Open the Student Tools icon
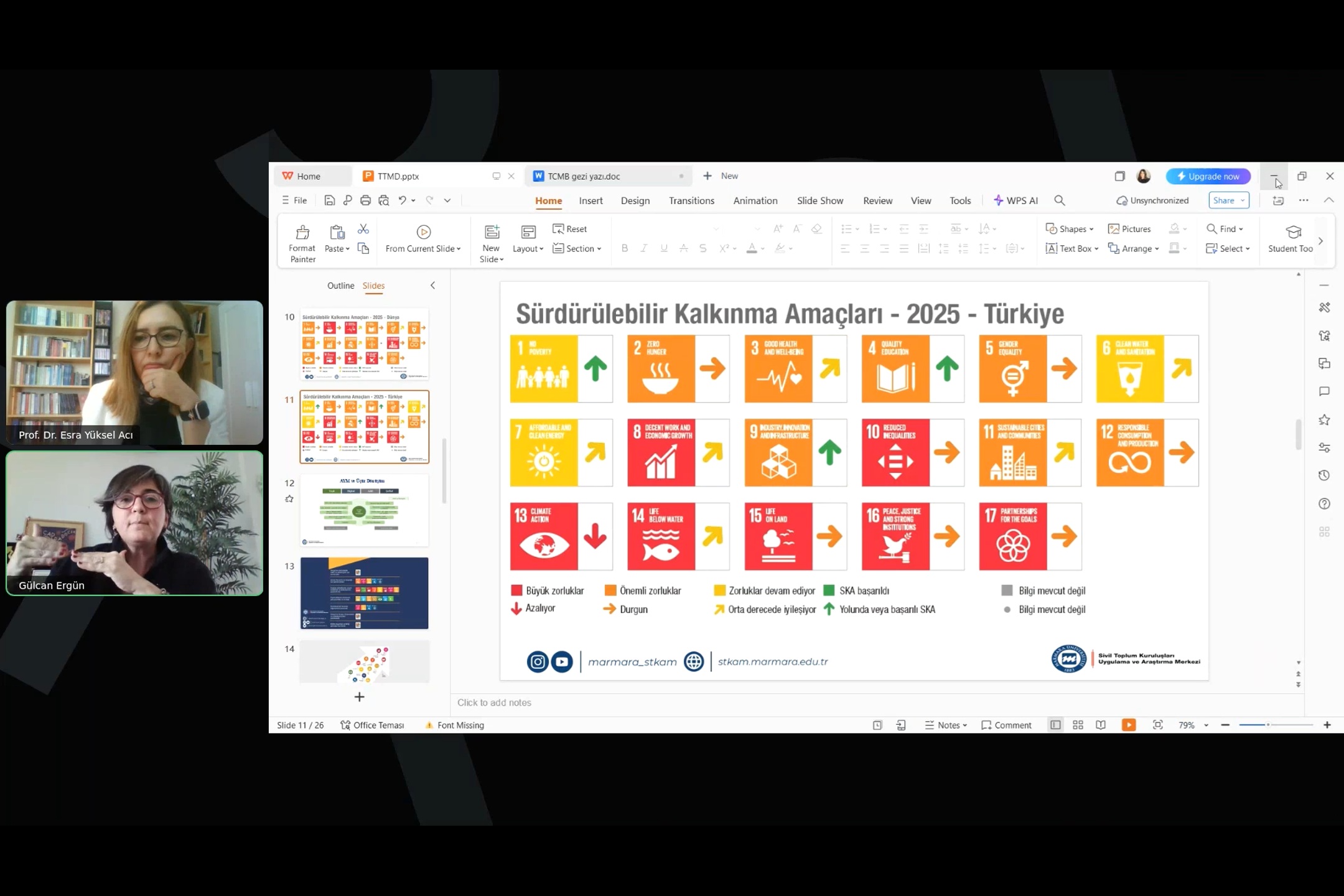This screenshot has height=896, width=1344. tap(1293, 233)
